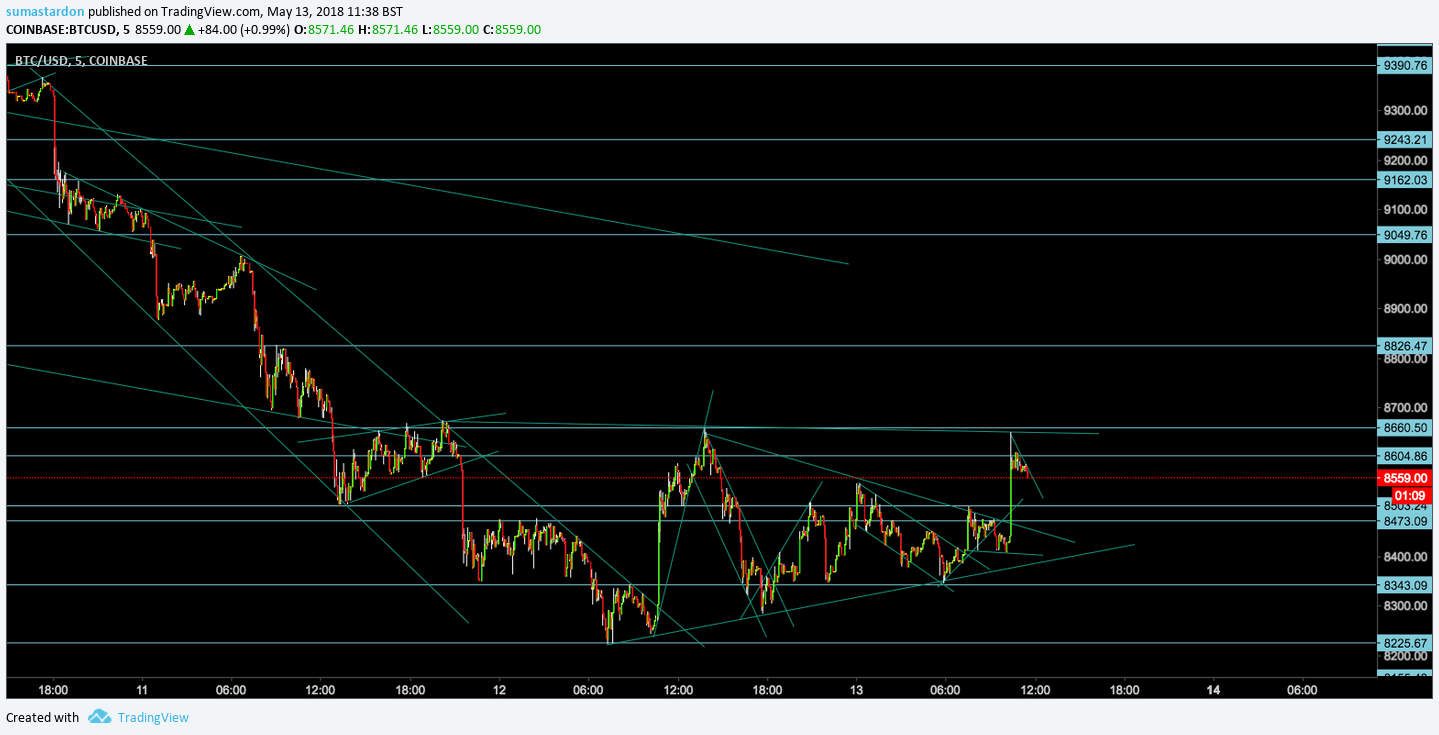Select the 8826.47 price level label

pyautogui.click(x=1405, y=346)
